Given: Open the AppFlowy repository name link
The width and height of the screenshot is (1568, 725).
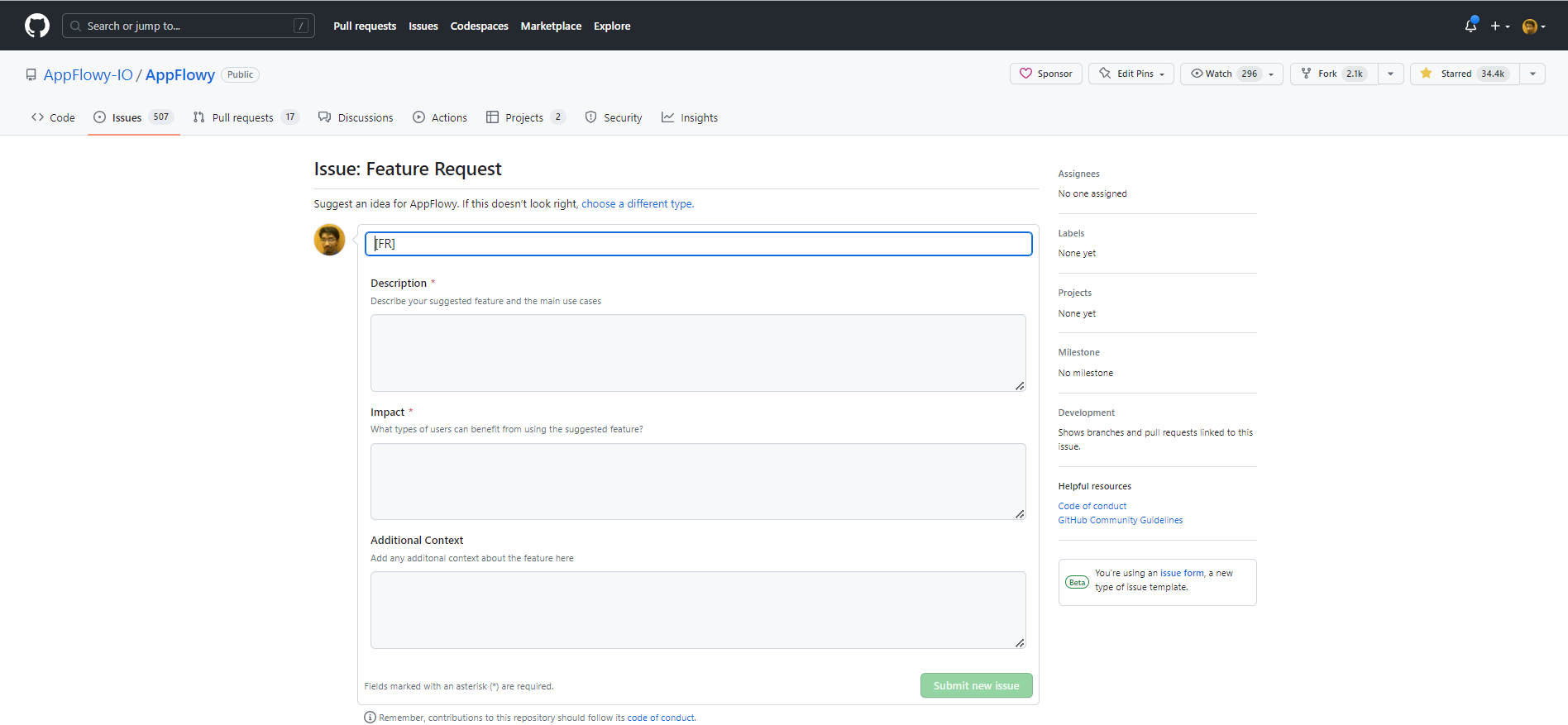Looking at the screenshot, I should pyautogui.click(x=180, y=75).
